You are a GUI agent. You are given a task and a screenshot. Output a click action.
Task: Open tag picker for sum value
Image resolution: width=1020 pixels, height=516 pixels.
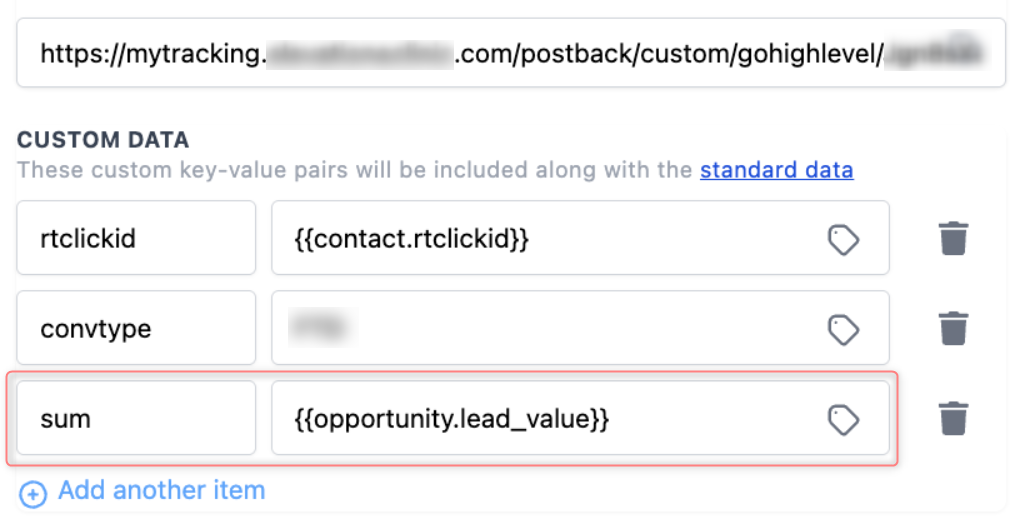coord(843,419)
